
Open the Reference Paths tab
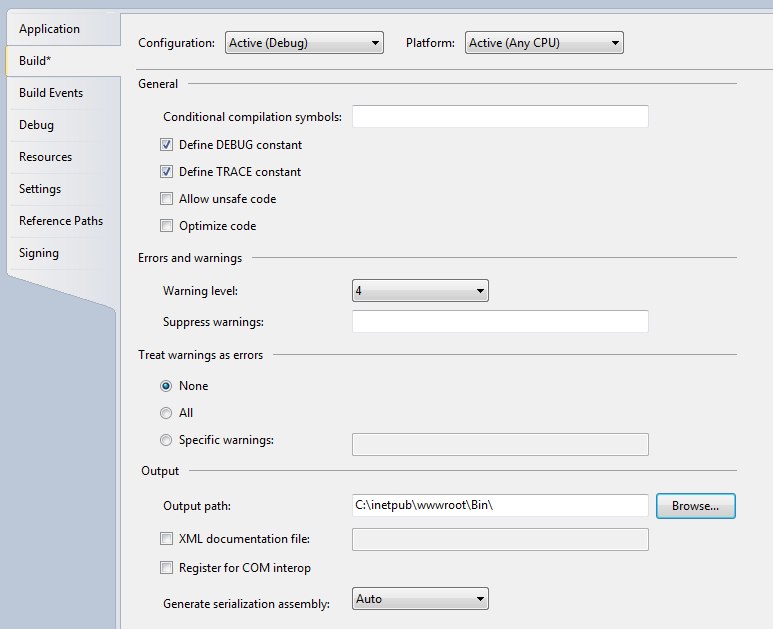coord(60,221)
